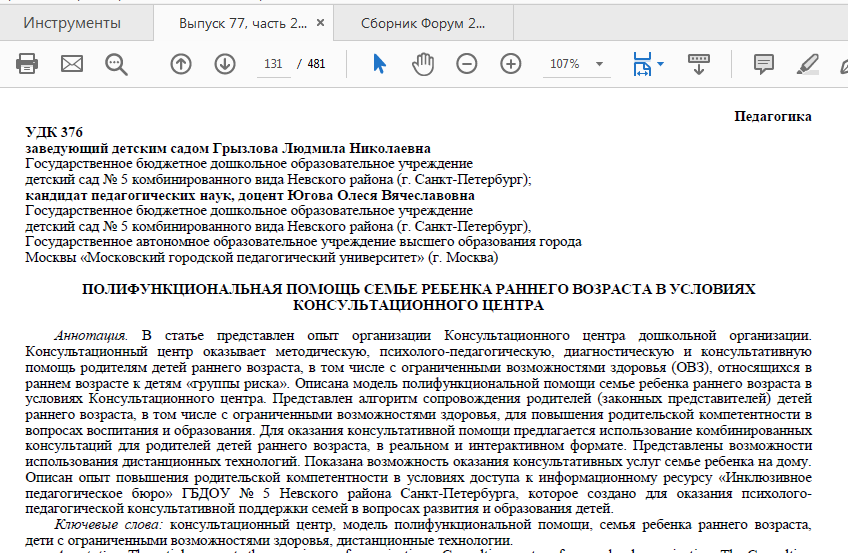Zoom in using the plus button
The width and height of the screenshot is (848, 553).
[x=511, y=64]
